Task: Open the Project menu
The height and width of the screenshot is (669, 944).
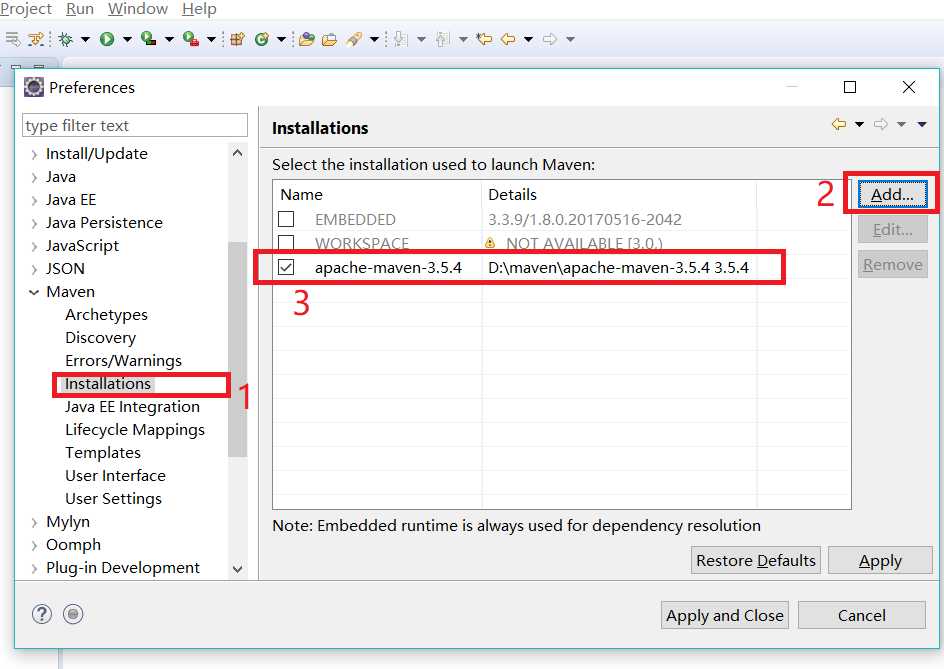Action: click(26, 9)
